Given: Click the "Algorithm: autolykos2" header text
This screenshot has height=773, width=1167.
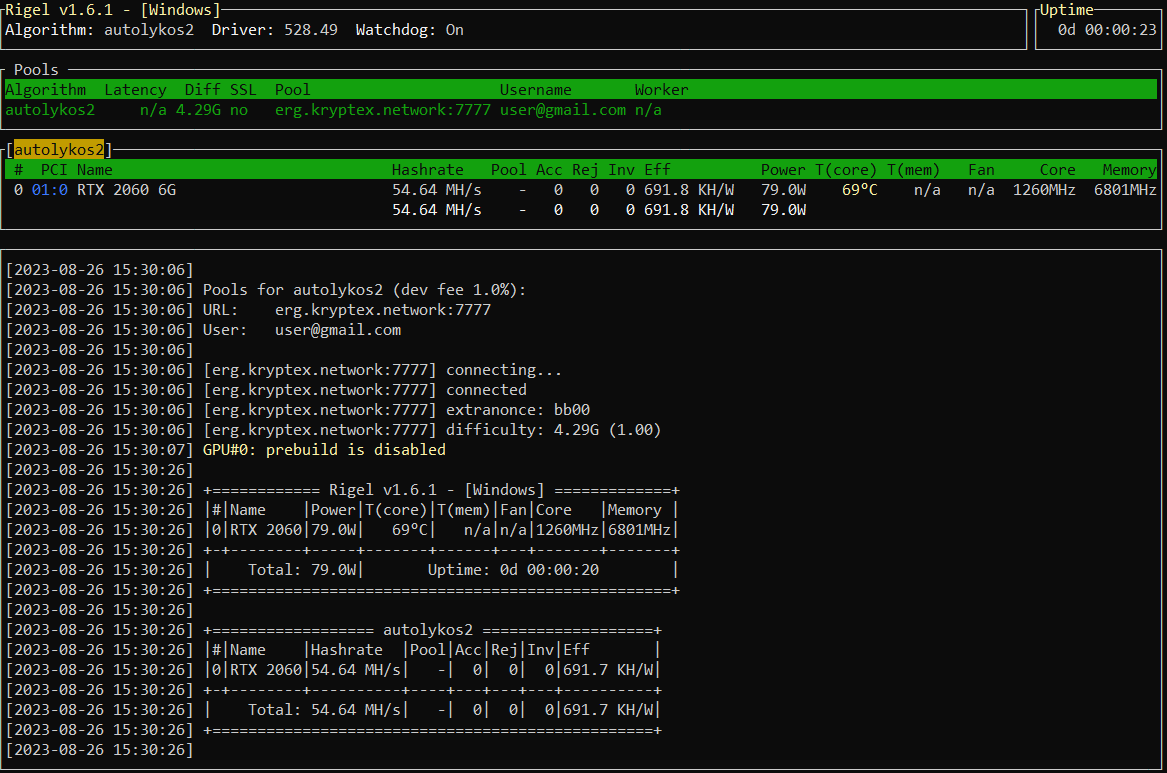Looking at the screenshot, I should [x=100, y=30].
